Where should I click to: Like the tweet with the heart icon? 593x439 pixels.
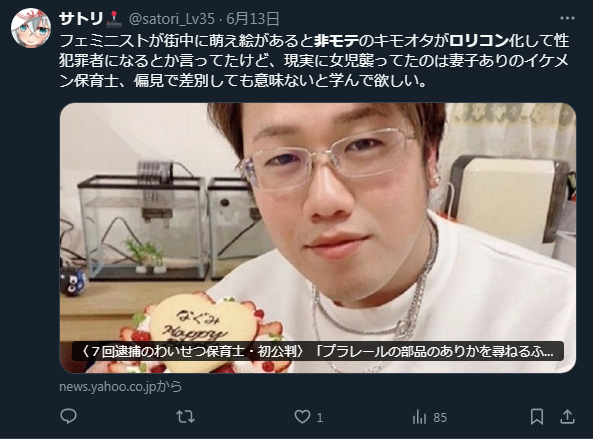coord(302,417)
